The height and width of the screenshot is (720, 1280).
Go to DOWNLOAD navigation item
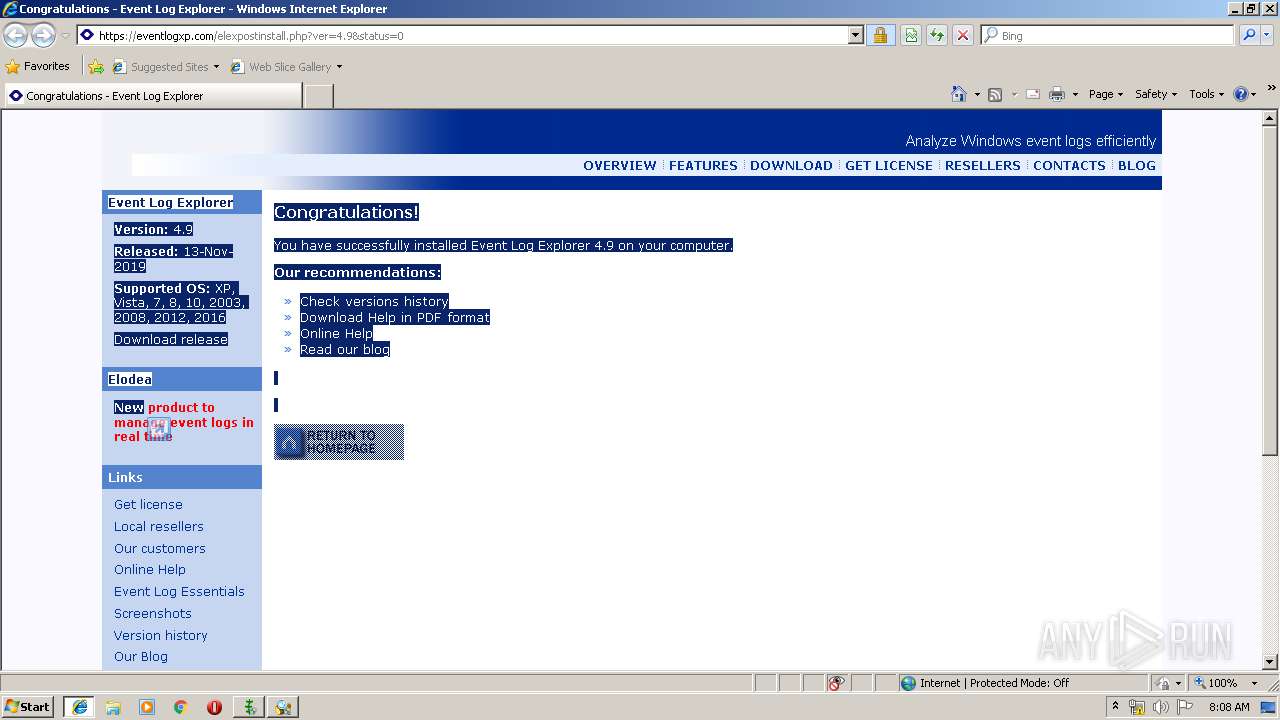pos(791,165)
